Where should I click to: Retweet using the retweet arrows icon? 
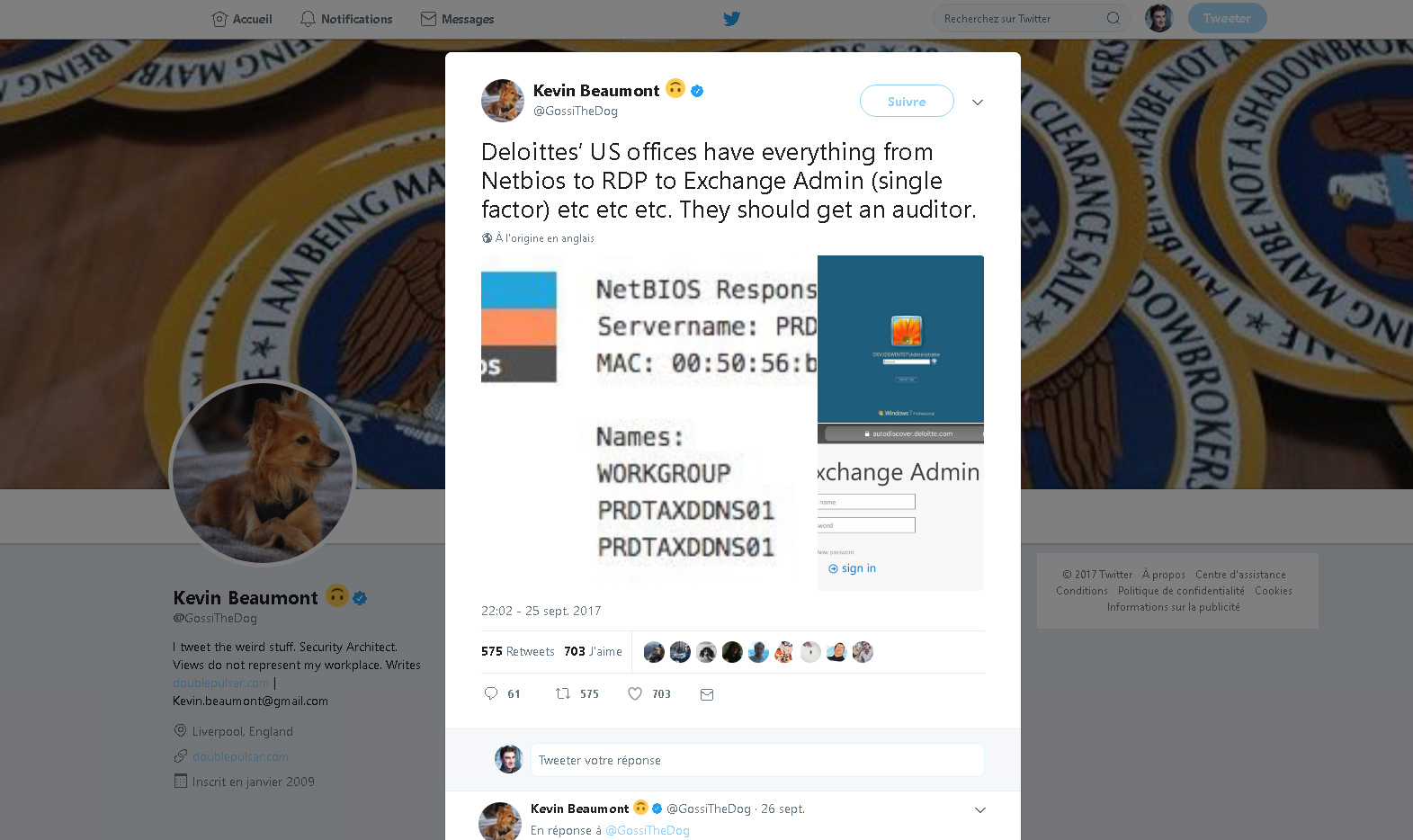[x=563, y=693]
